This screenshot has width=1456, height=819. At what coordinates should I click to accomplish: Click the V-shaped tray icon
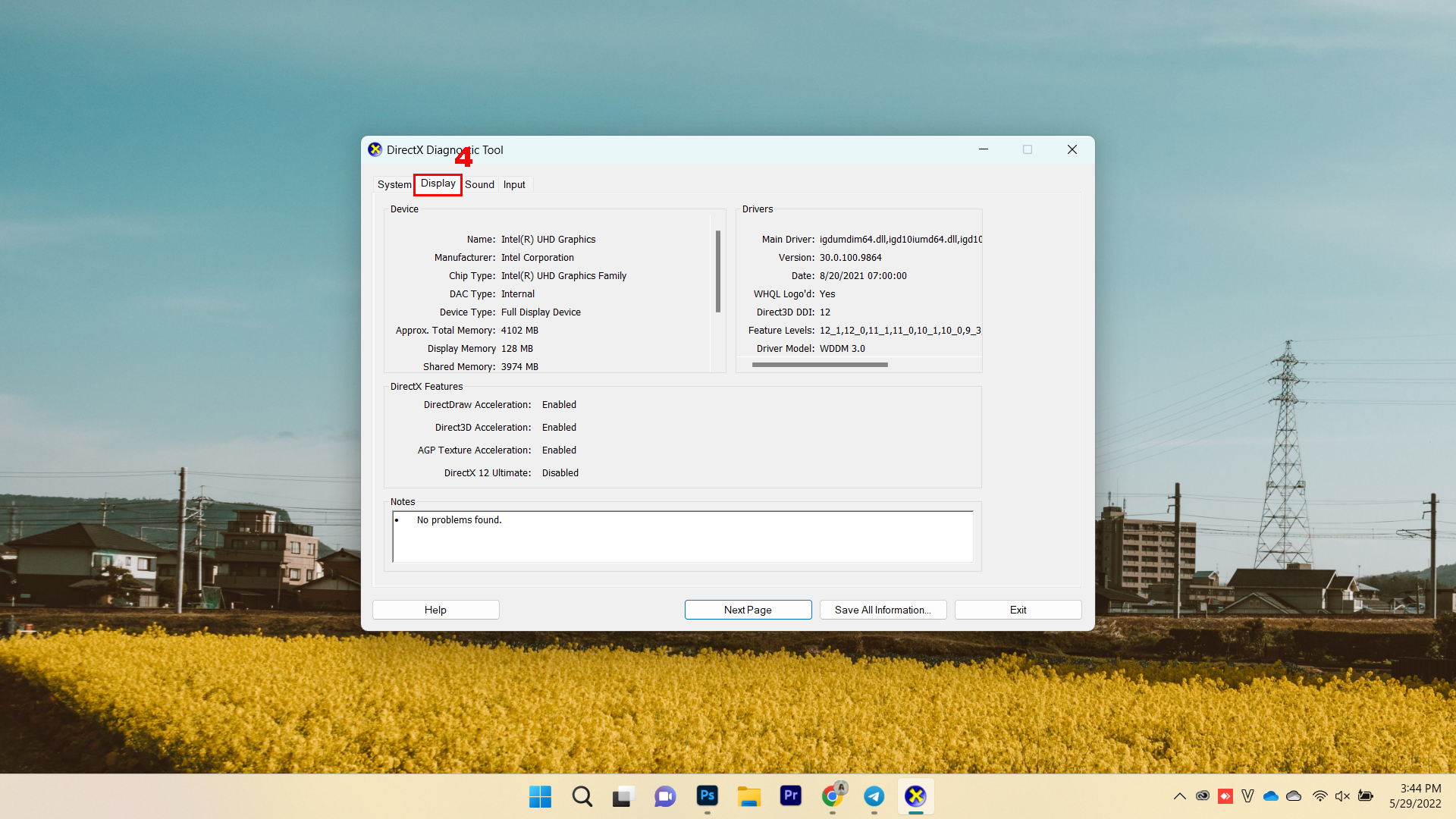pyautogui.click(x=1248, y=796)
